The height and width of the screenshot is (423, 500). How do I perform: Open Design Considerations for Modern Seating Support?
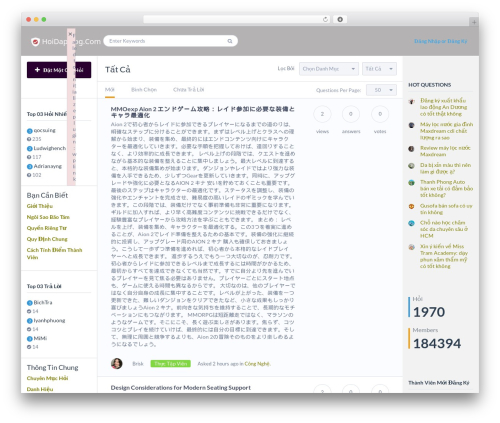click(x=181, y=388)
